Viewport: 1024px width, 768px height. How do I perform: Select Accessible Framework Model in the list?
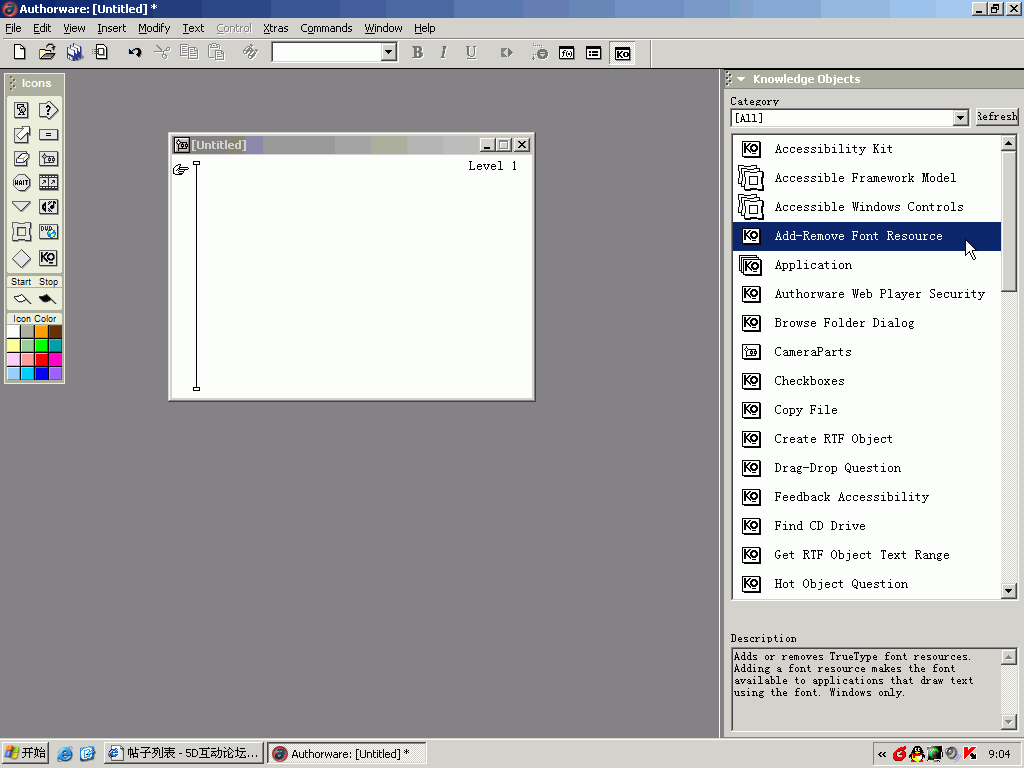click(867, 178)
